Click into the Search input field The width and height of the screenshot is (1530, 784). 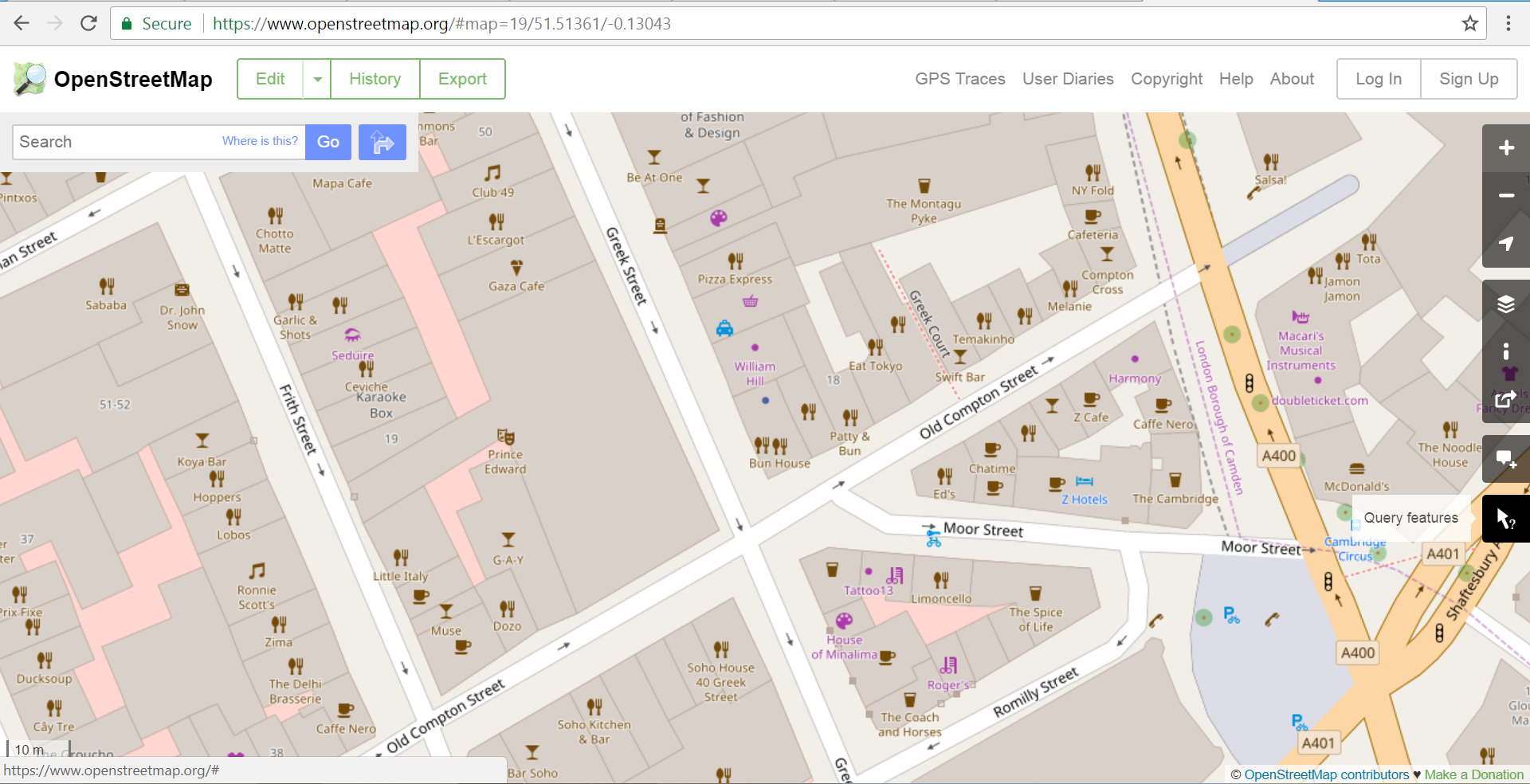pyautogui.click(x=116, y=142)
